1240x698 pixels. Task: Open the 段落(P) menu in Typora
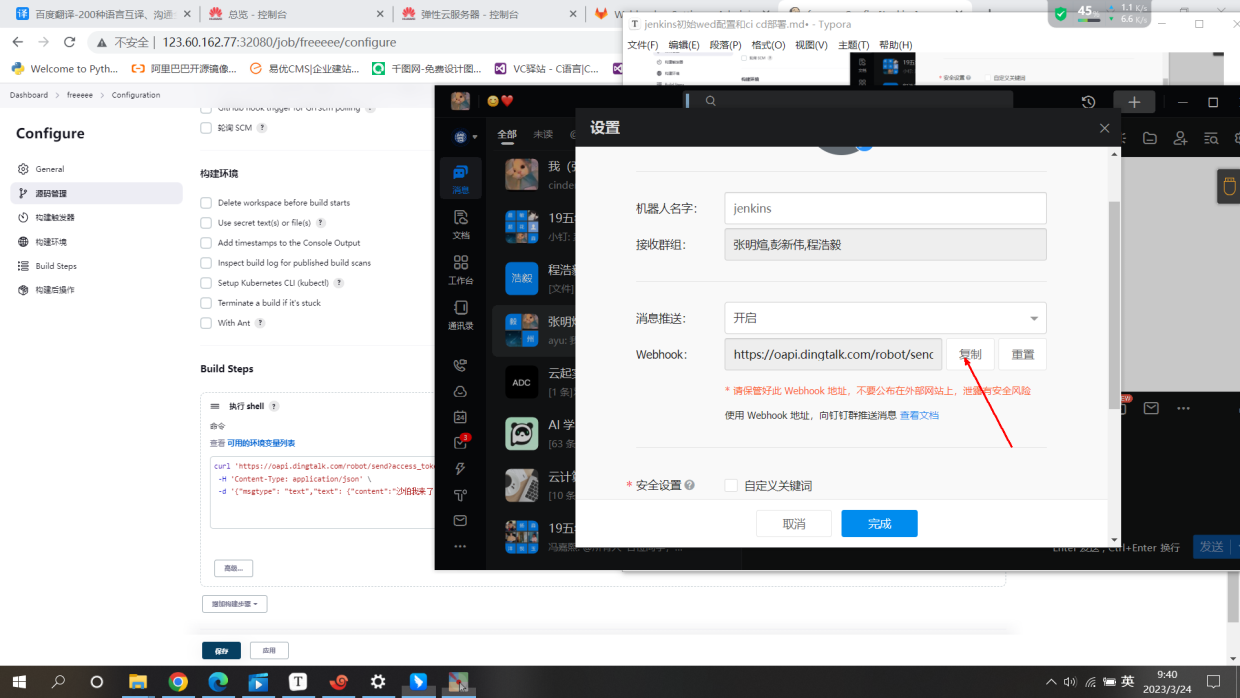pyautogui.click(x=727, y=45)
